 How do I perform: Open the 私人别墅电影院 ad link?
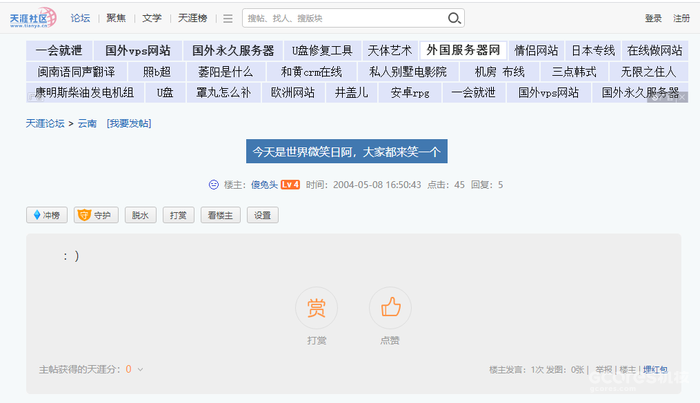(408, 71)
